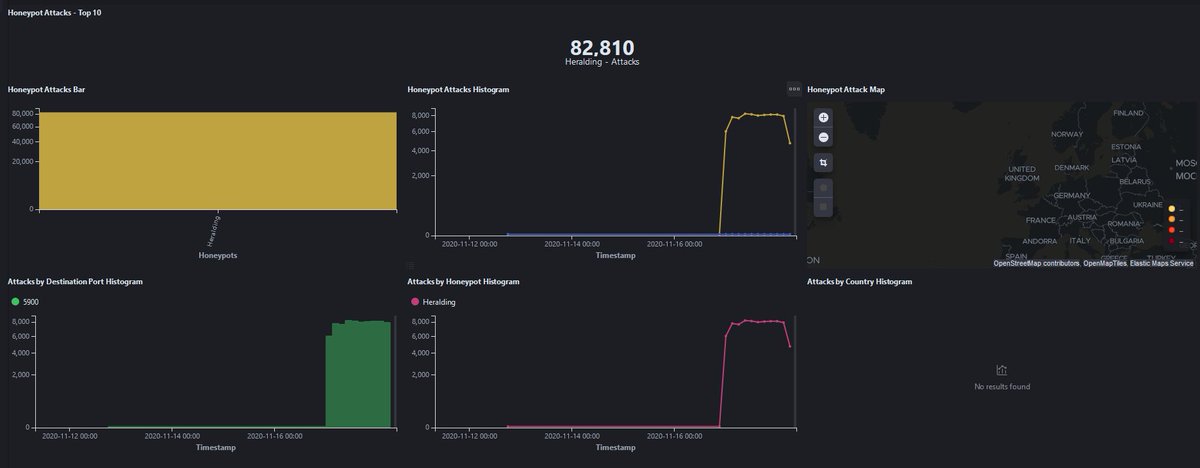Screen dimensions: 1200x468
Task: Click the DENMARK label on map
Action: [x=1073, y=167]
